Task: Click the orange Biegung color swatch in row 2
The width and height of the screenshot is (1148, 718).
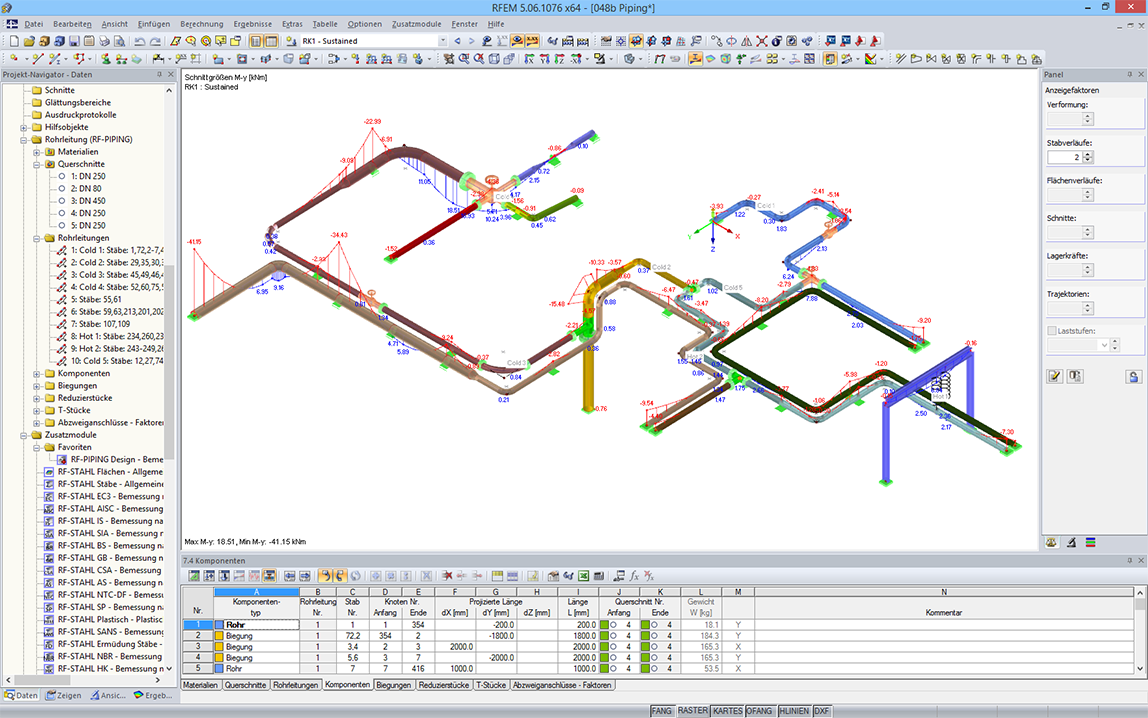Action: point(219,636)
